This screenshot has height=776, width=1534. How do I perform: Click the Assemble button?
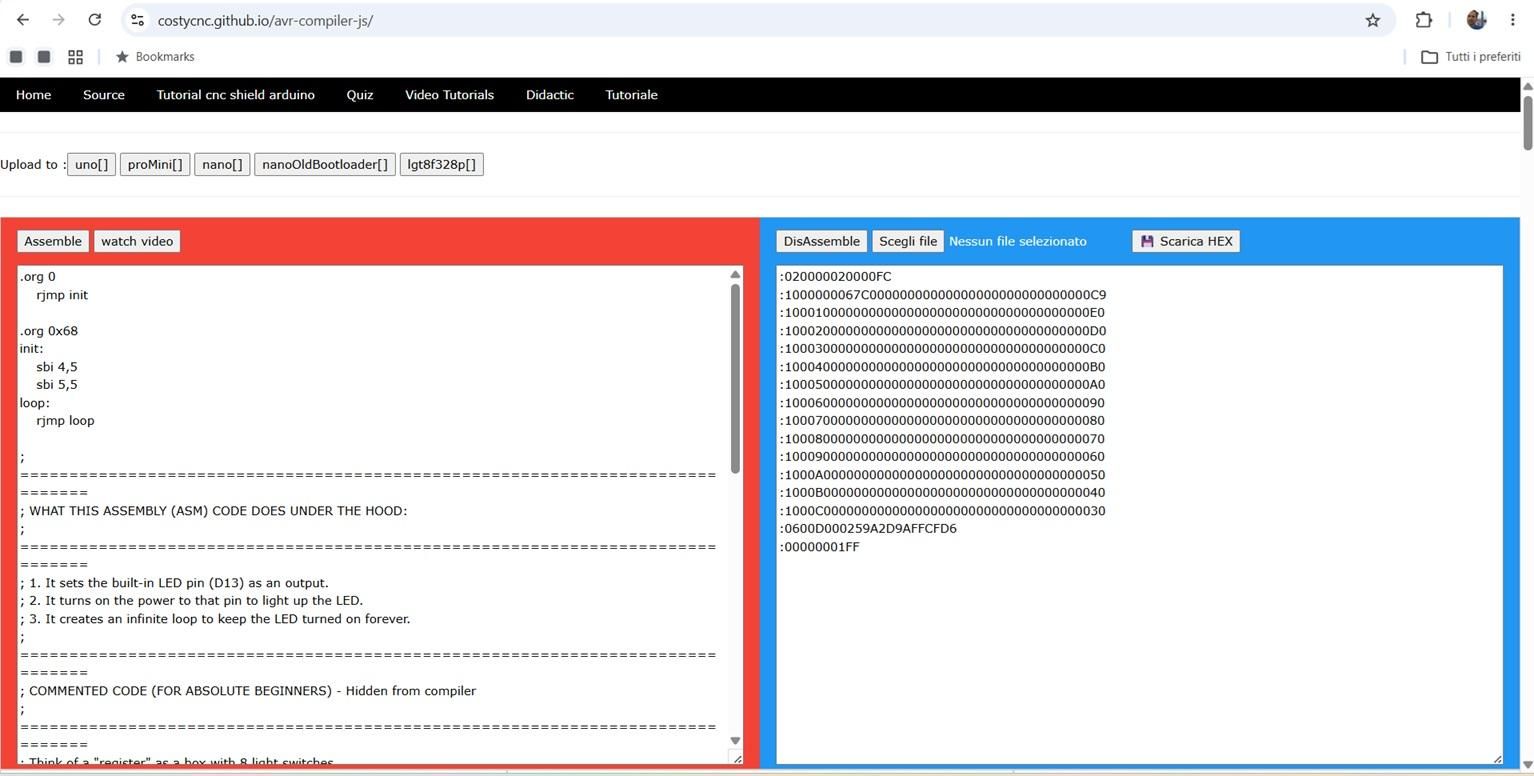click(53, 241)
